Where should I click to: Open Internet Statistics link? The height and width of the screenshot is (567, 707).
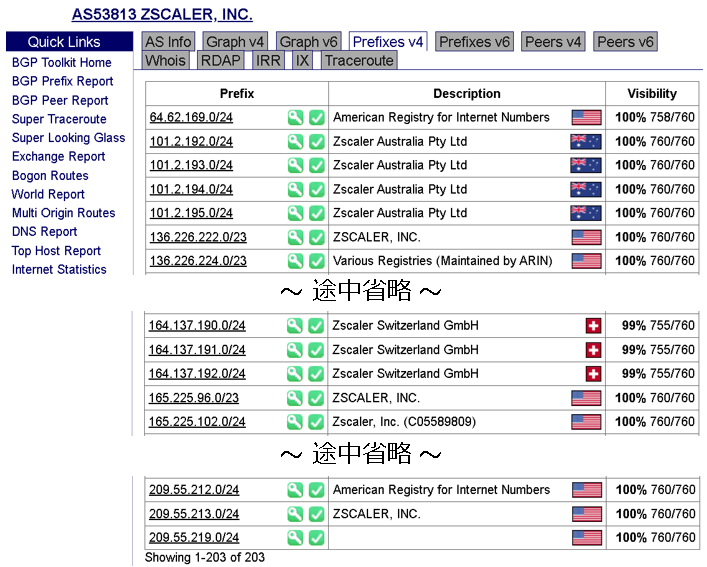[59, 270]
